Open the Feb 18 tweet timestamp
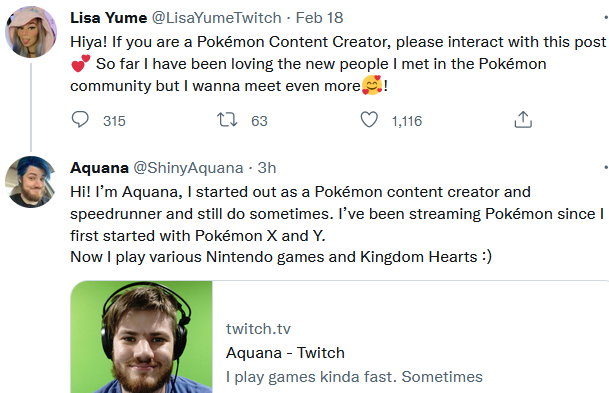The image size is (609, 393). click(x=319, y=17)
